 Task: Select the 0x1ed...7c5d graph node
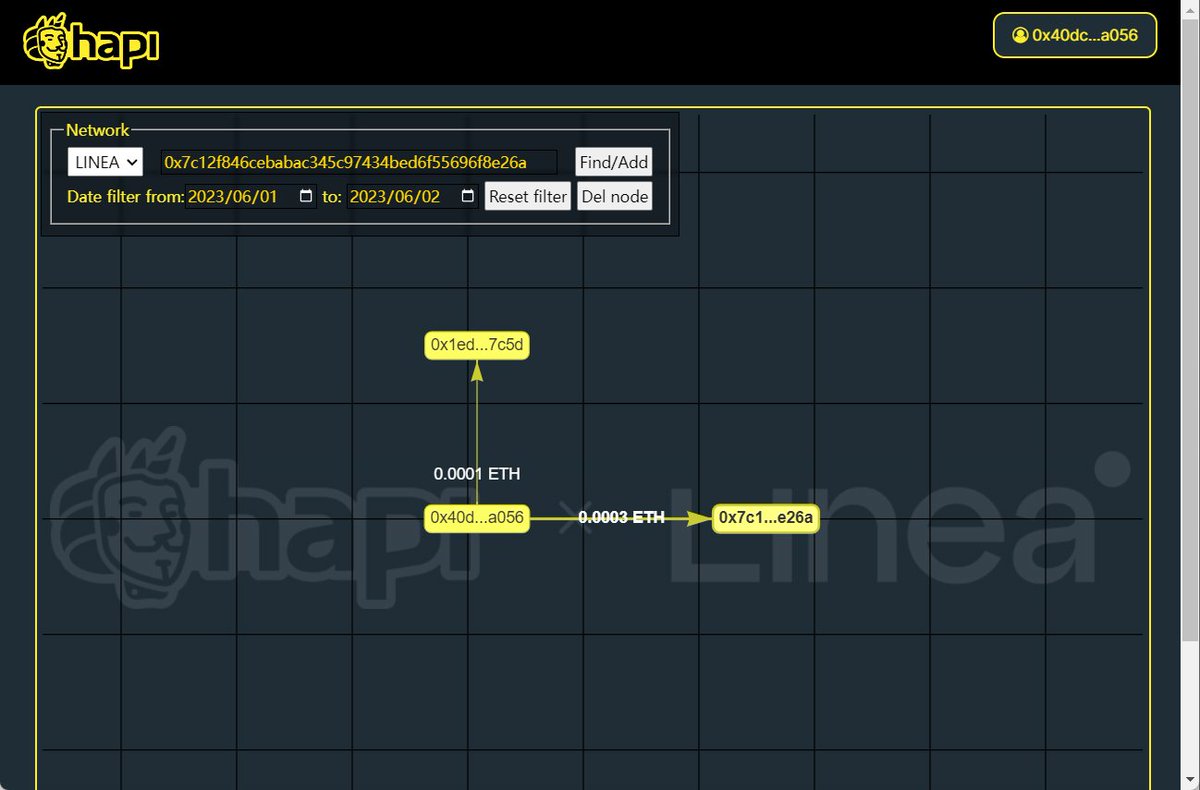(x=477, y=345)
